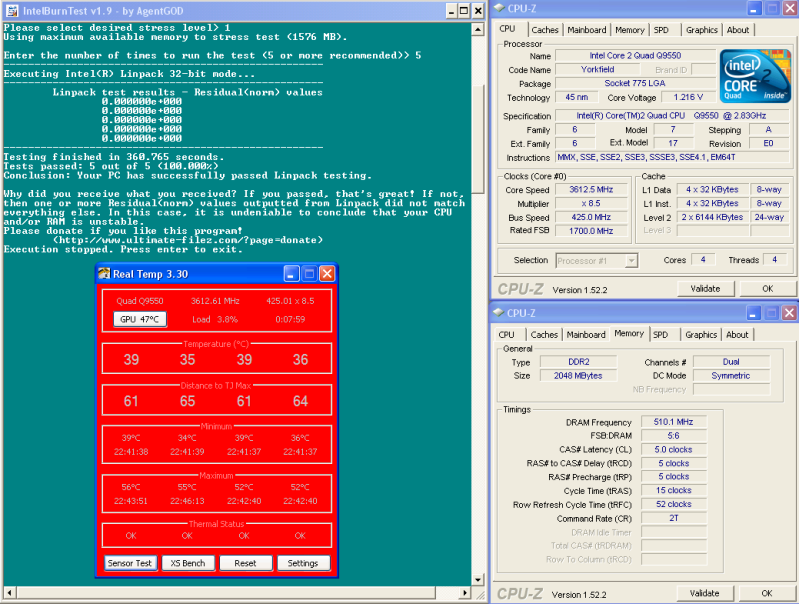Switch to About tab in lower CPU-Z

[737, 335]
